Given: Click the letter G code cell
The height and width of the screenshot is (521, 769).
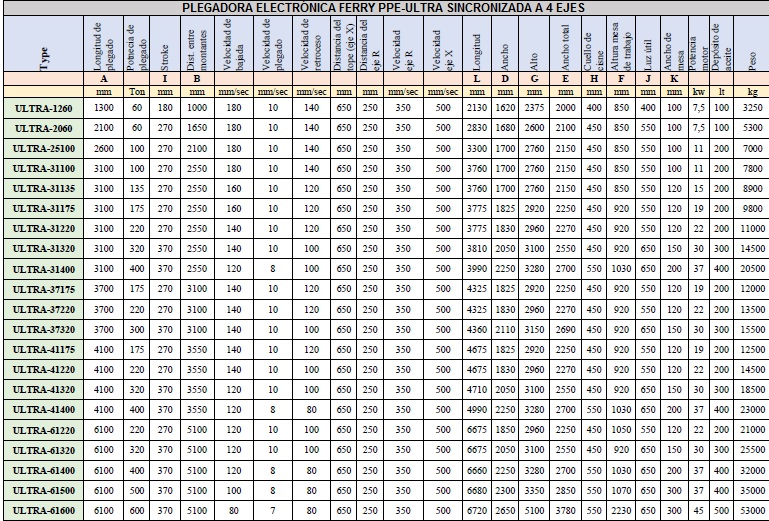Looking at the screenshot, I should (534, 78).
